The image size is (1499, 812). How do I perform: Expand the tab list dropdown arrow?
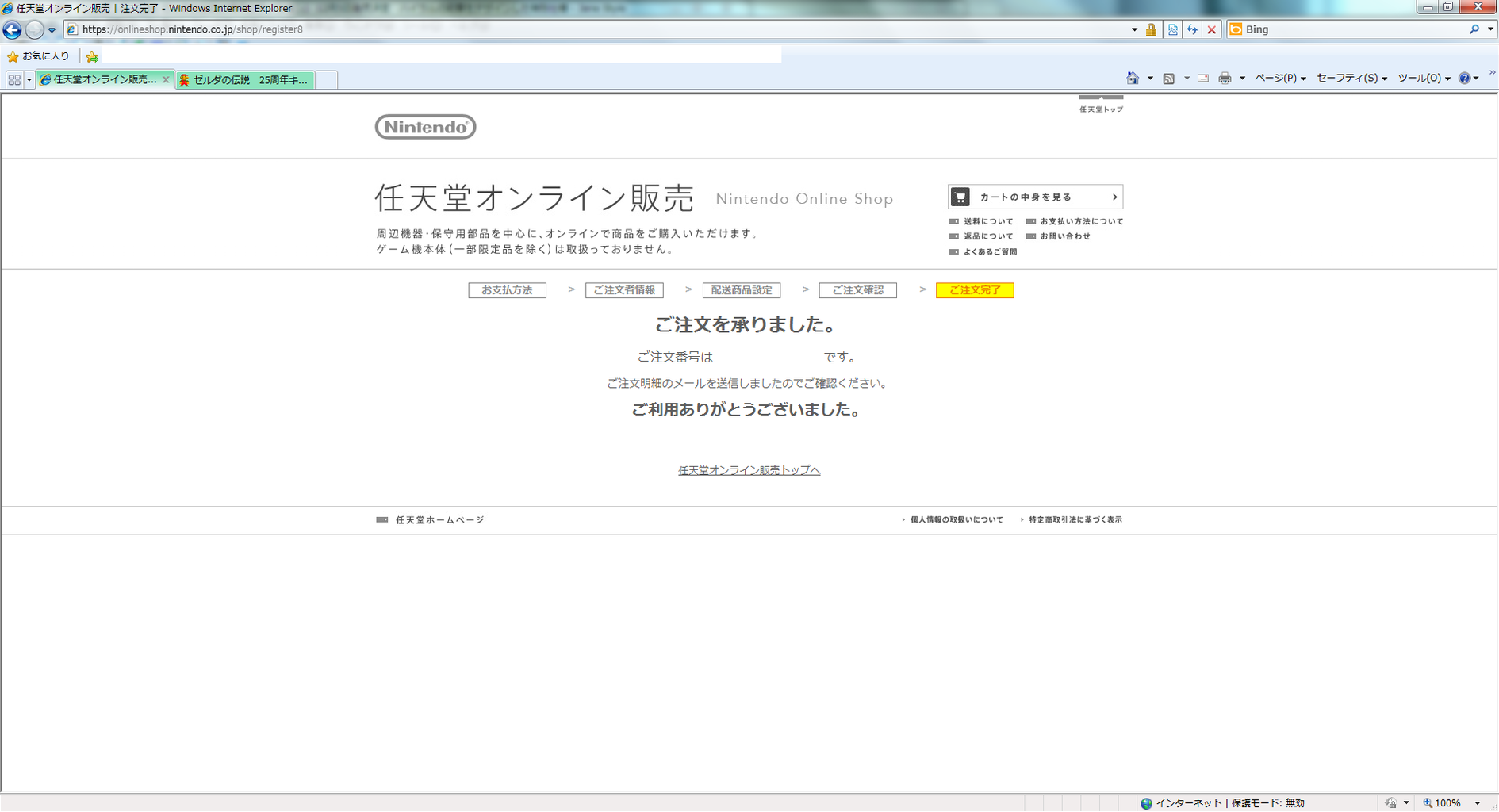click(x=29, y=80)
